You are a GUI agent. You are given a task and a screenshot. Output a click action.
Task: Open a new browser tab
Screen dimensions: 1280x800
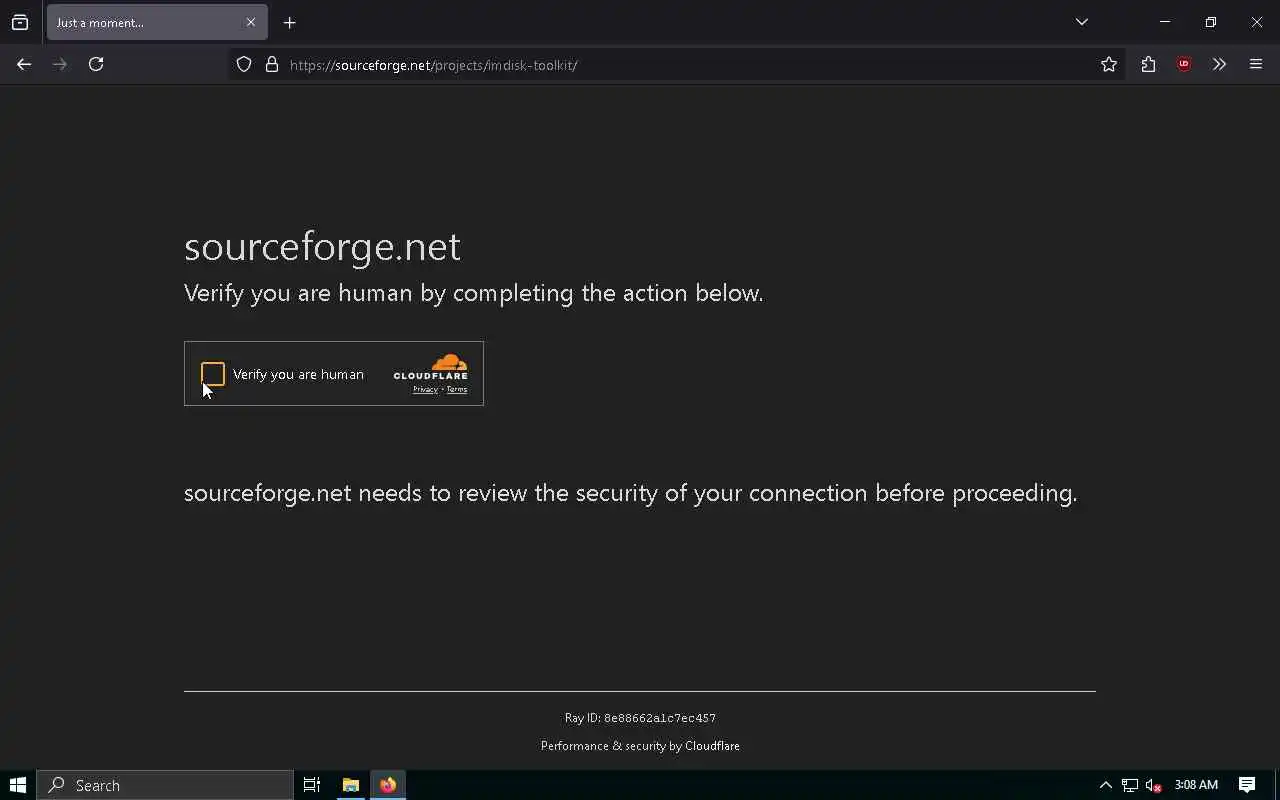(290, 22)
